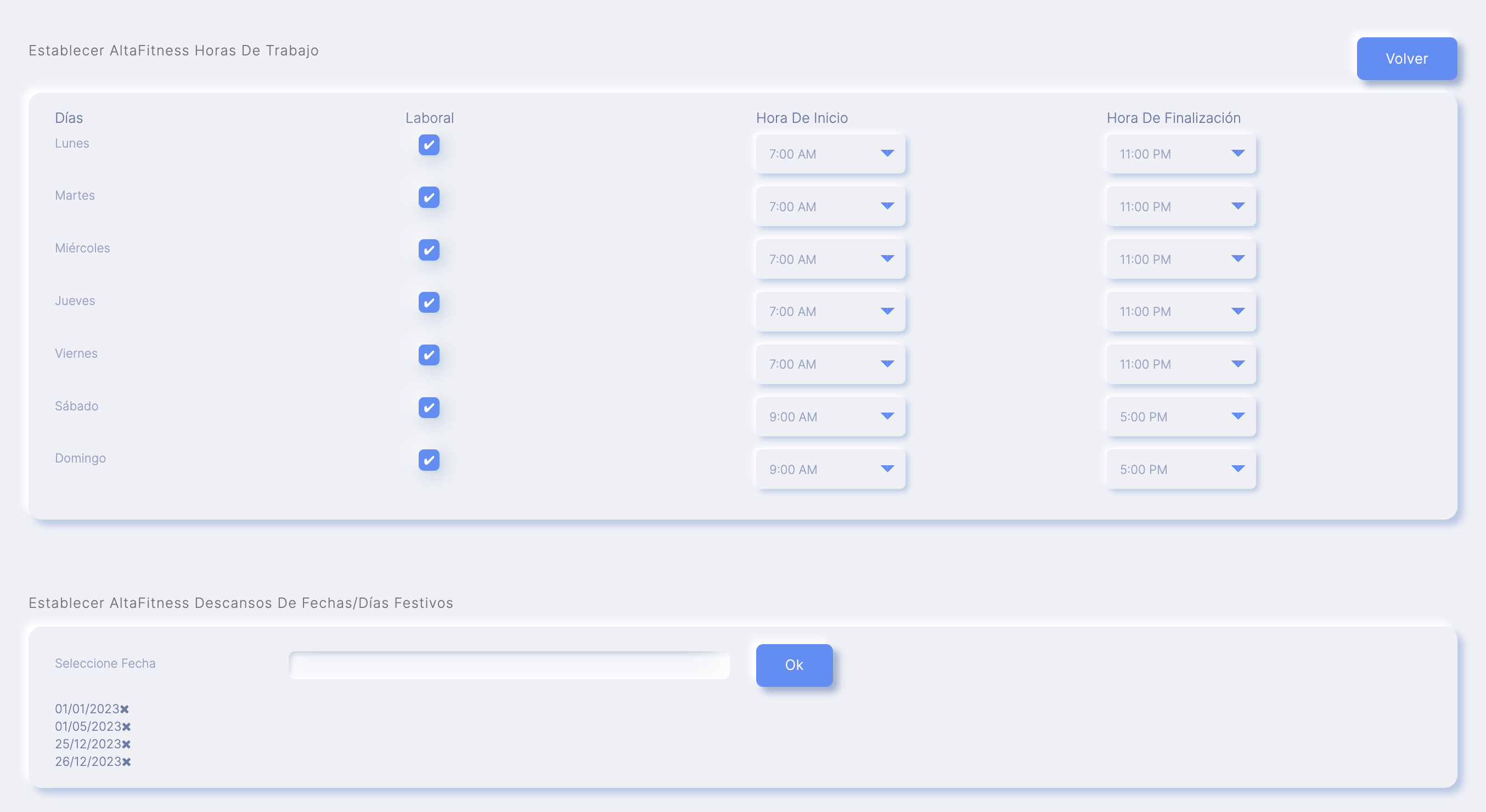The height and width of the screenshot is (812, 1486).
Task: Open Sábado end time 5:00 PM dropdown
Action: (x=1181, y=416)
